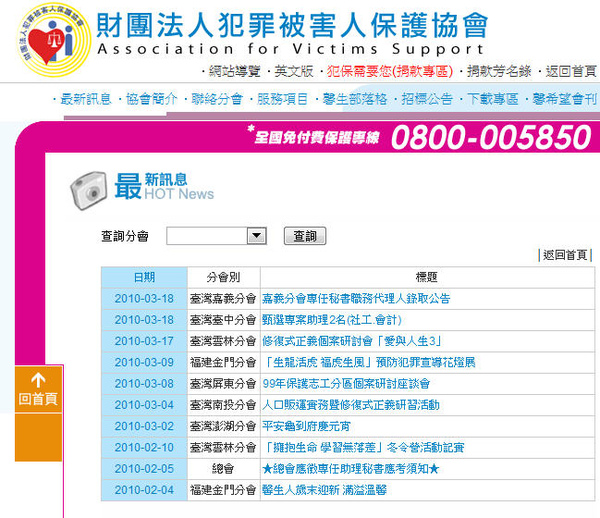Image resolution: width=600 pixels, height=518 pixels.
Task: Click the 2010-03-17 date cell
Action: (x=144, y=341)
